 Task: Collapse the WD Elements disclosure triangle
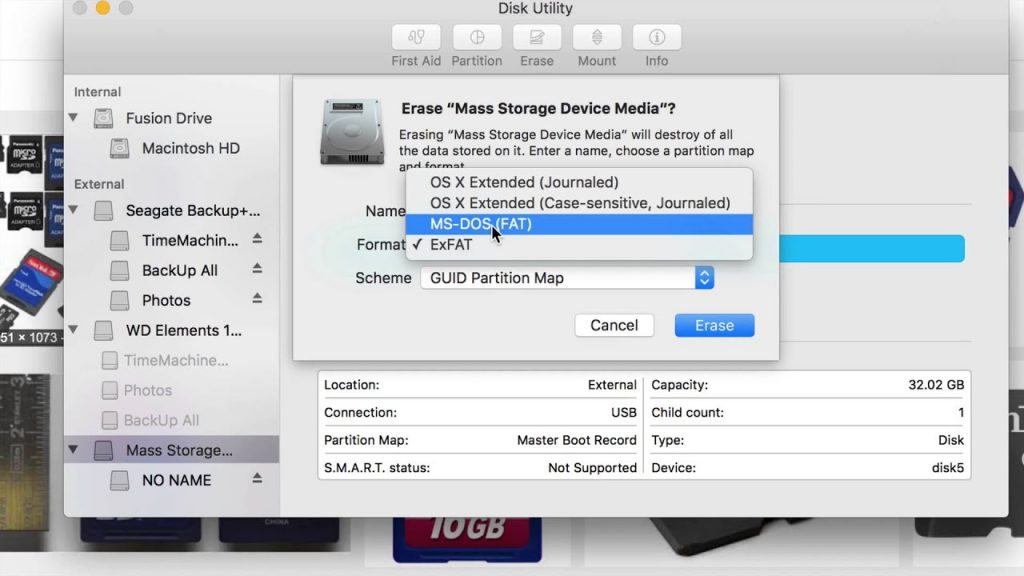coord(74,330)
